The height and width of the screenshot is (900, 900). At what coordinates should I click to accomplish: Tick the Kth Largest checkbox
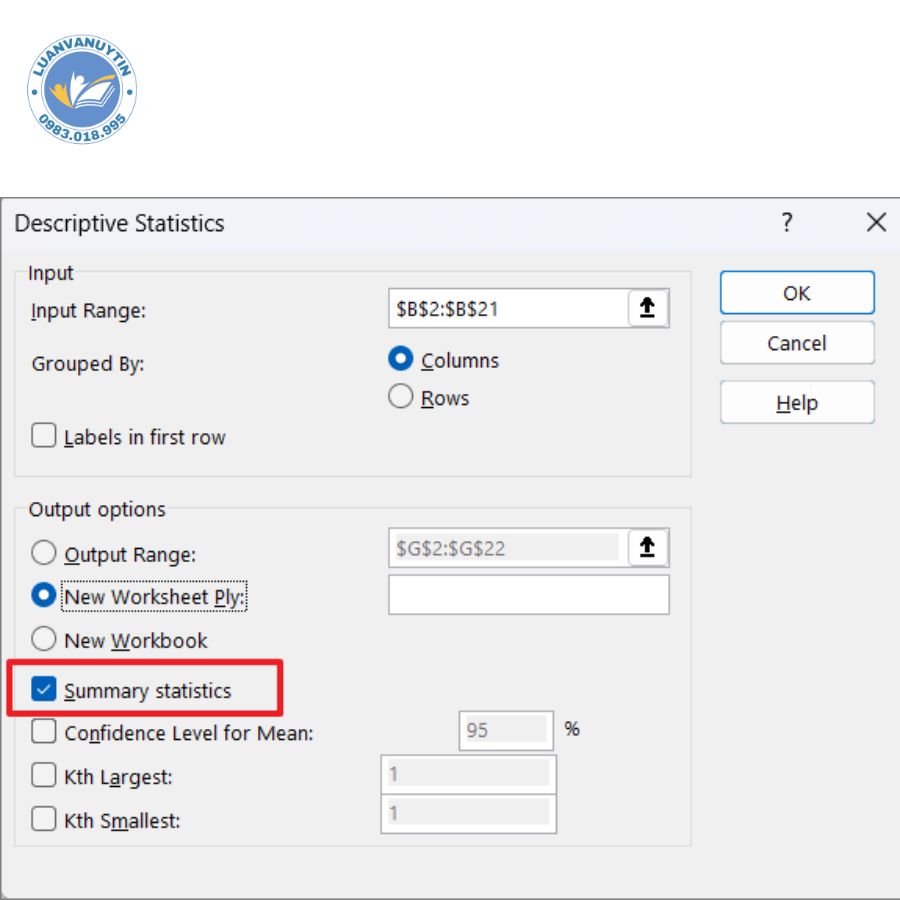pyautogui.click(x=44, y=775)
